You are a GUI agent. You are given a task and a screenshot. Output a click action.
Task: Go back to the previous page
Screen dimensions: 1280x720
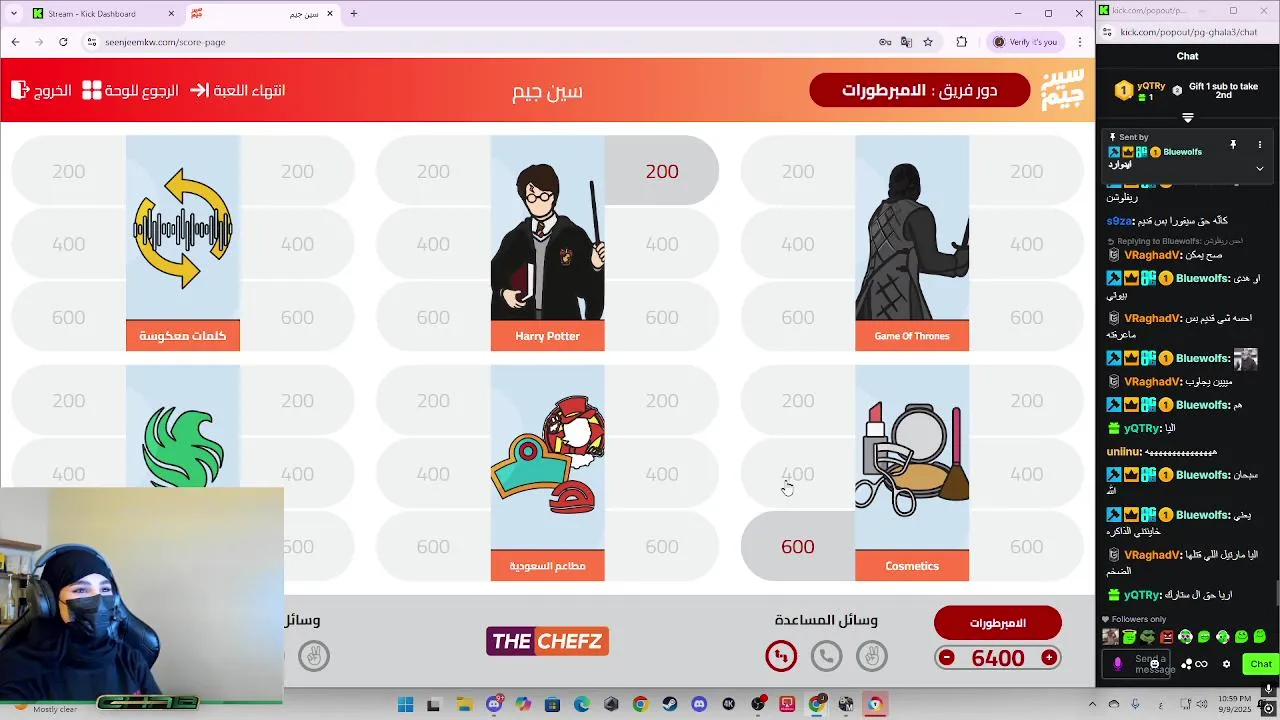tap(15, 42)
